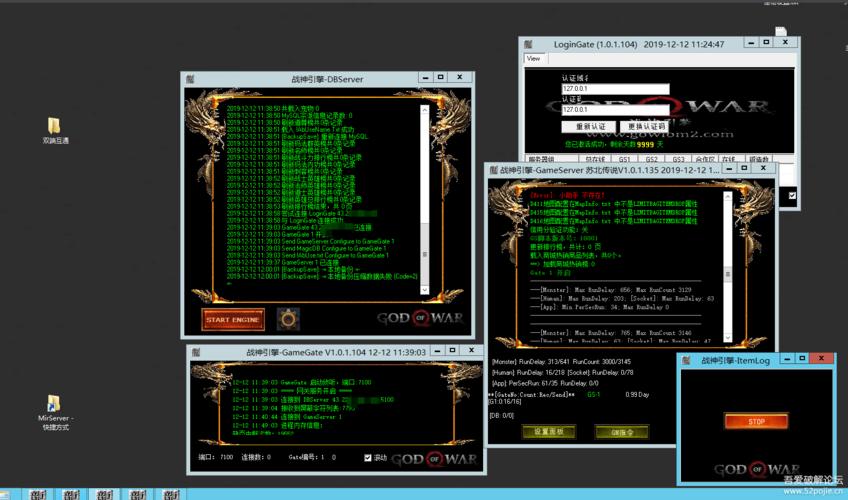Viewport: 848px width, 500px height.
Task: Select the 双擎互通 folder on desktop
Action: click(x=54, y=131)
